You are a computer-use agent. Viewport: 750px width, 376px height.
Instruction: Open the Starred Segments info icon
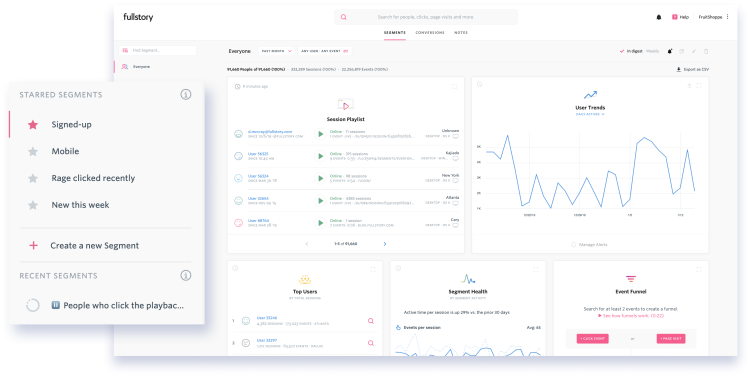[x=186, y=95]
